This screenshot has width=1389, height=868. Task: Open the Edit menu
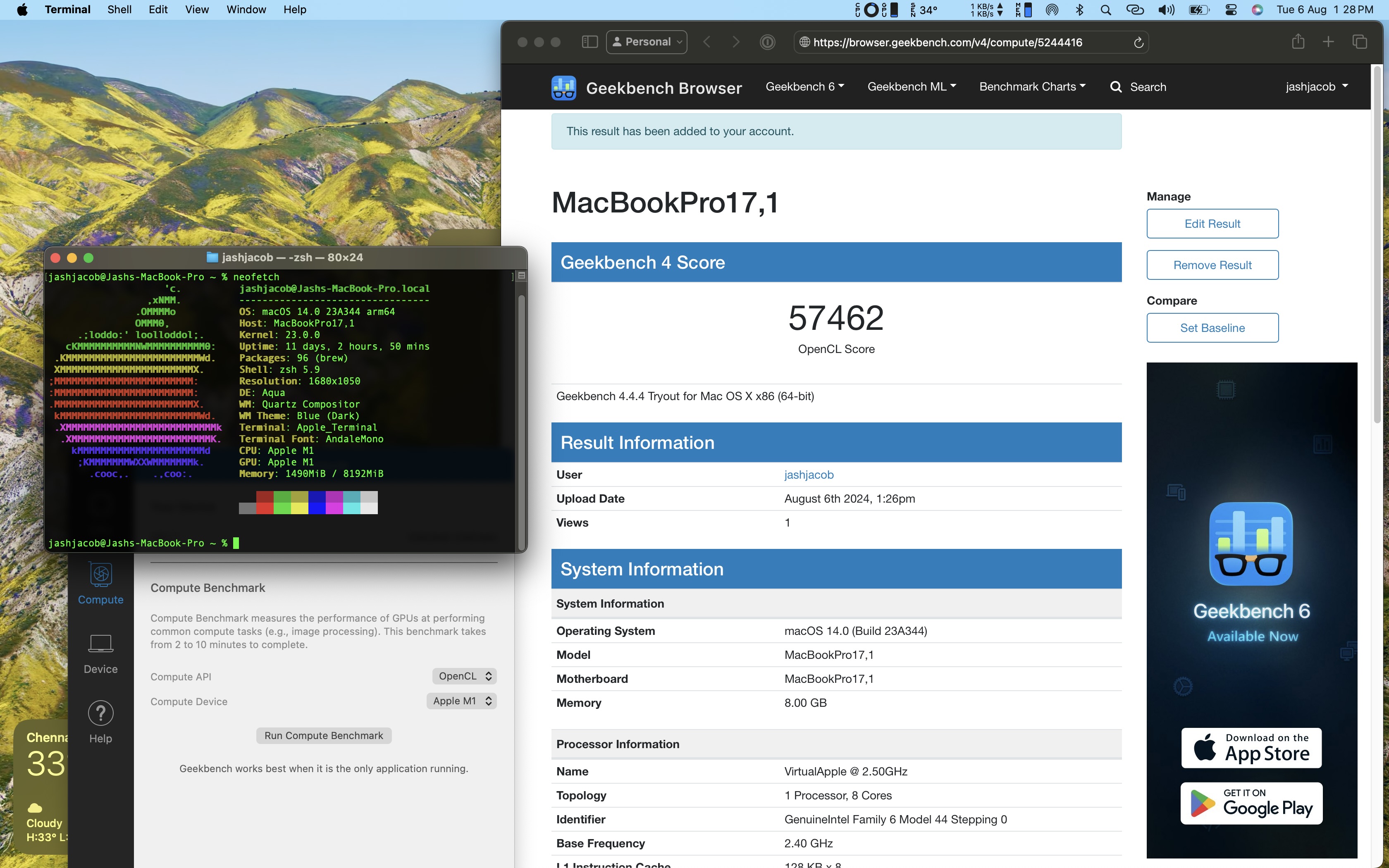(158, 10)
